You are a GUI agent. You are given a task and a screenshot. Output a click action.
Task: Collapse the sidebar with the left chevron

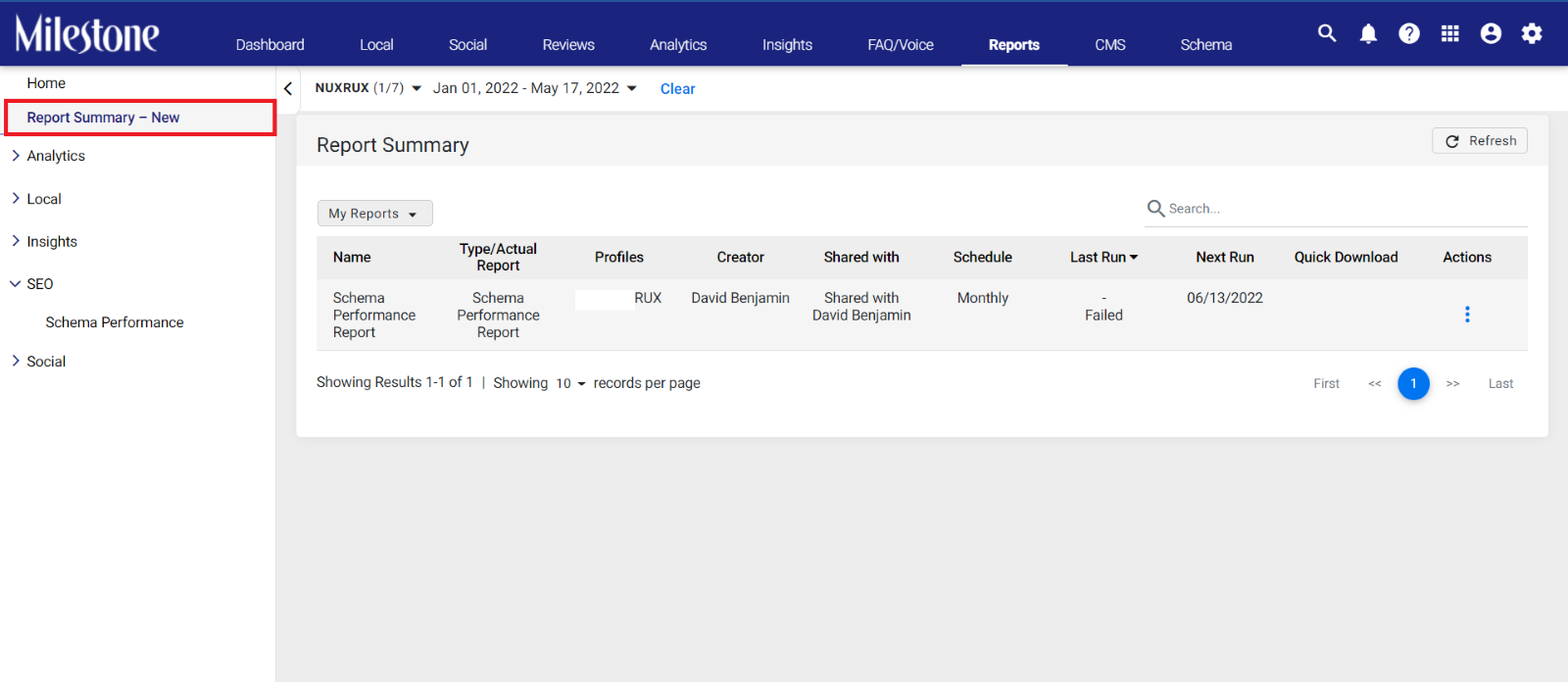(288, 88)
